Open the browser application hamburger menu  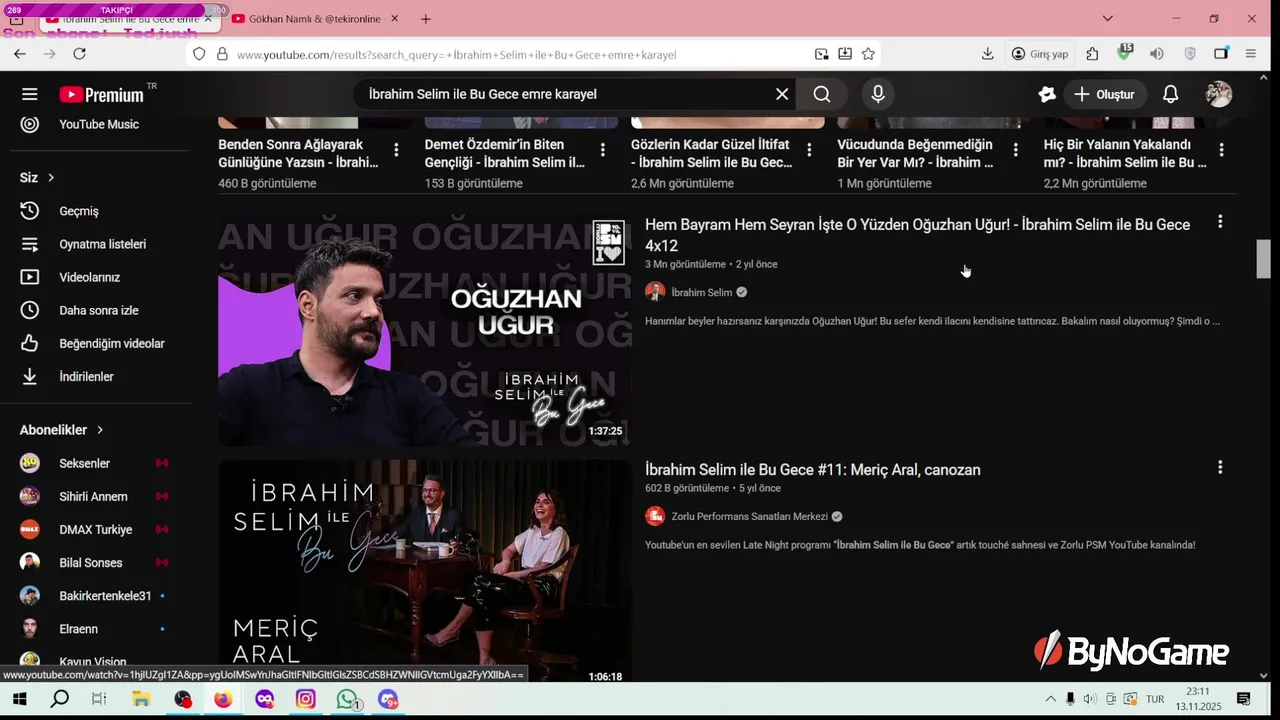pos(1251,54)
